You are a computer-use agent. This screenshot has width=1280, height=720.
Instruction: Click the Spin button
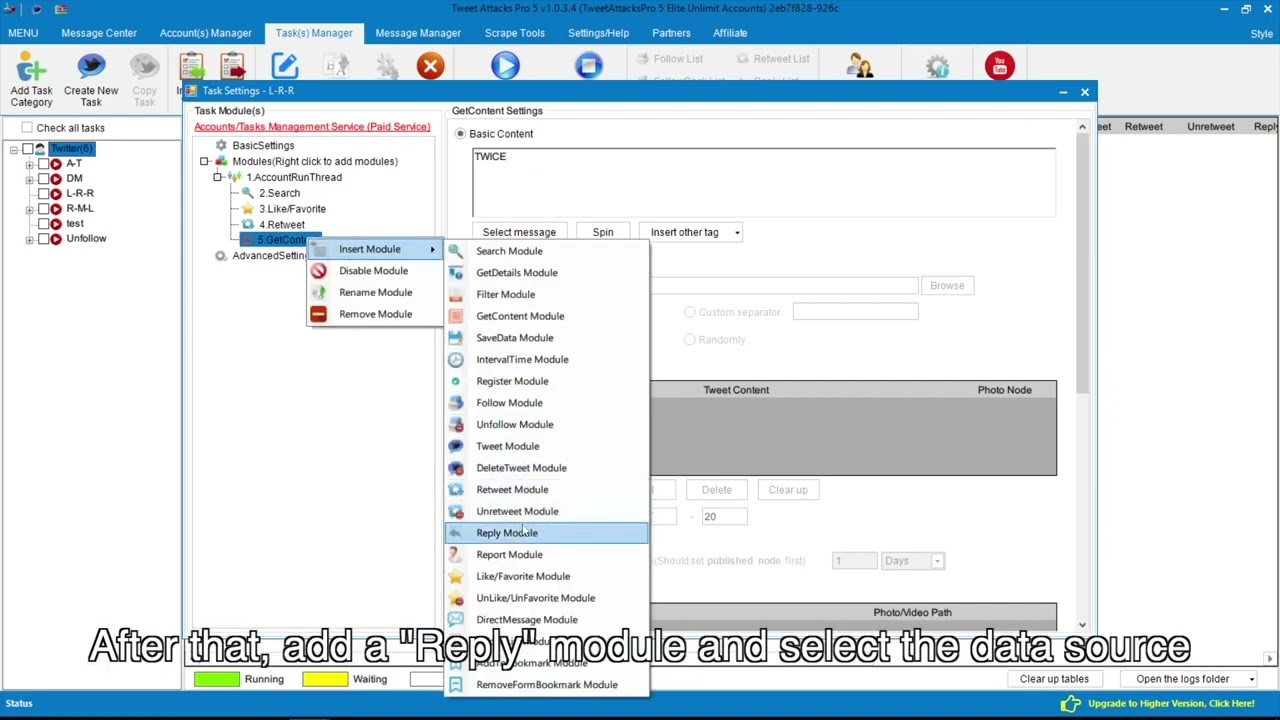[603, 232]
